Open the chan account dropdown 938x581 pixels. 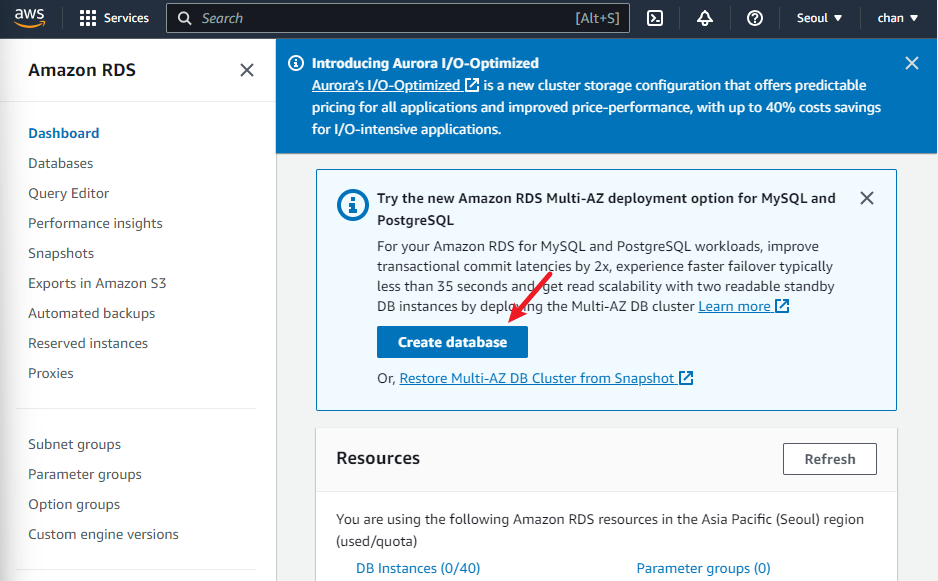pos(897,18)
